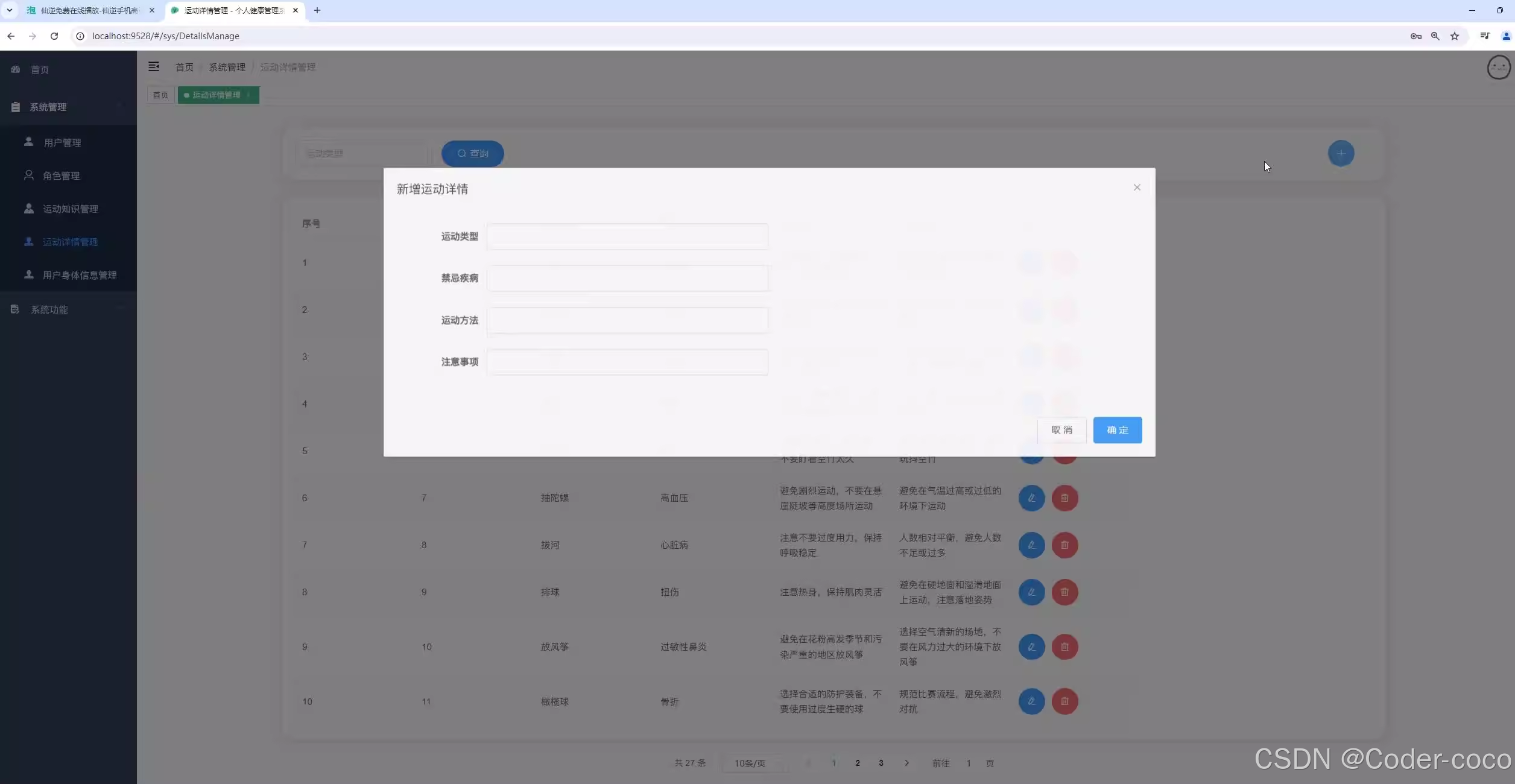The image size is (1515, 784).
Task: Click the edit icon for 橄榄球 row
Action: point(1031,701)
